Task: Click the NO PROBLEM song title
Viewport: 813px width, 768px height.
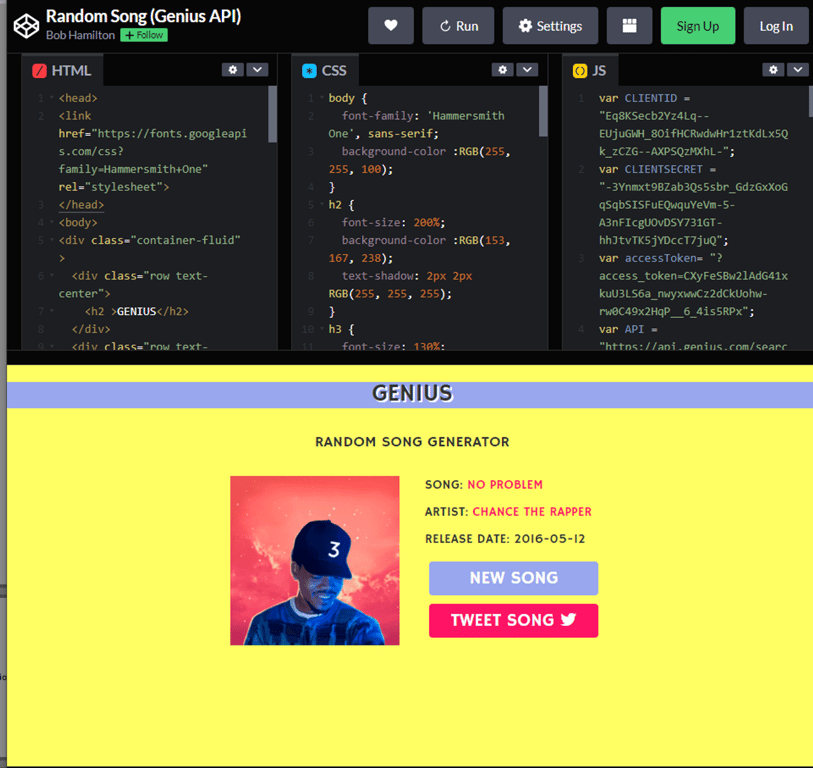Action: tap(504, 484)
